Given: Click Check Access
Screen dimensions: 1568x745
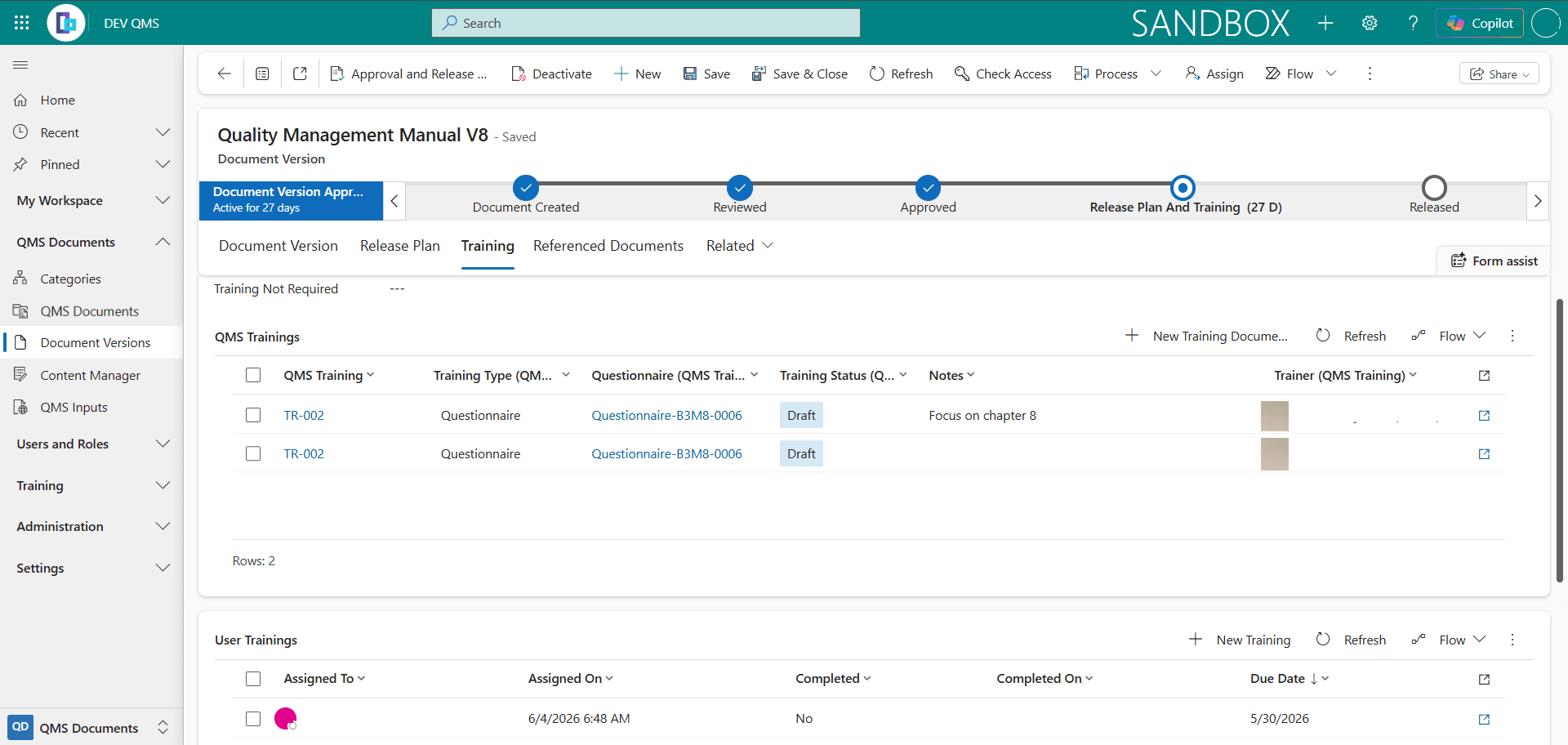Looking at the screenshot, I should [1003, 74].
